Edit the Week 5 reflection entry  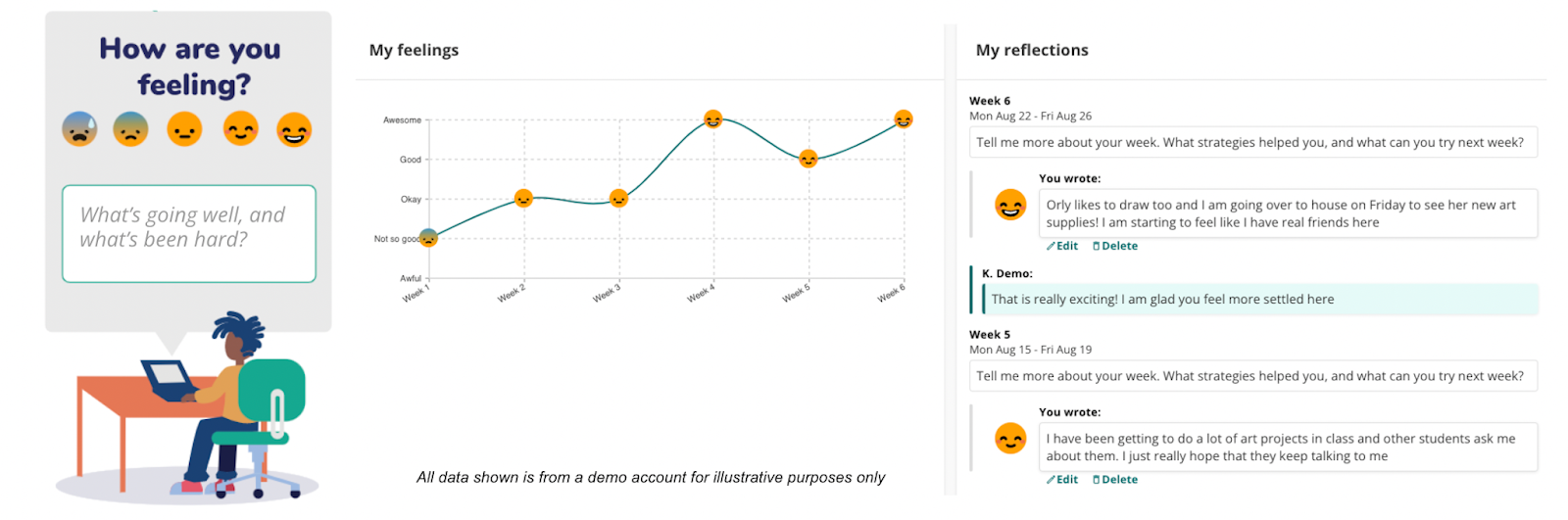tap(1062, 480)
